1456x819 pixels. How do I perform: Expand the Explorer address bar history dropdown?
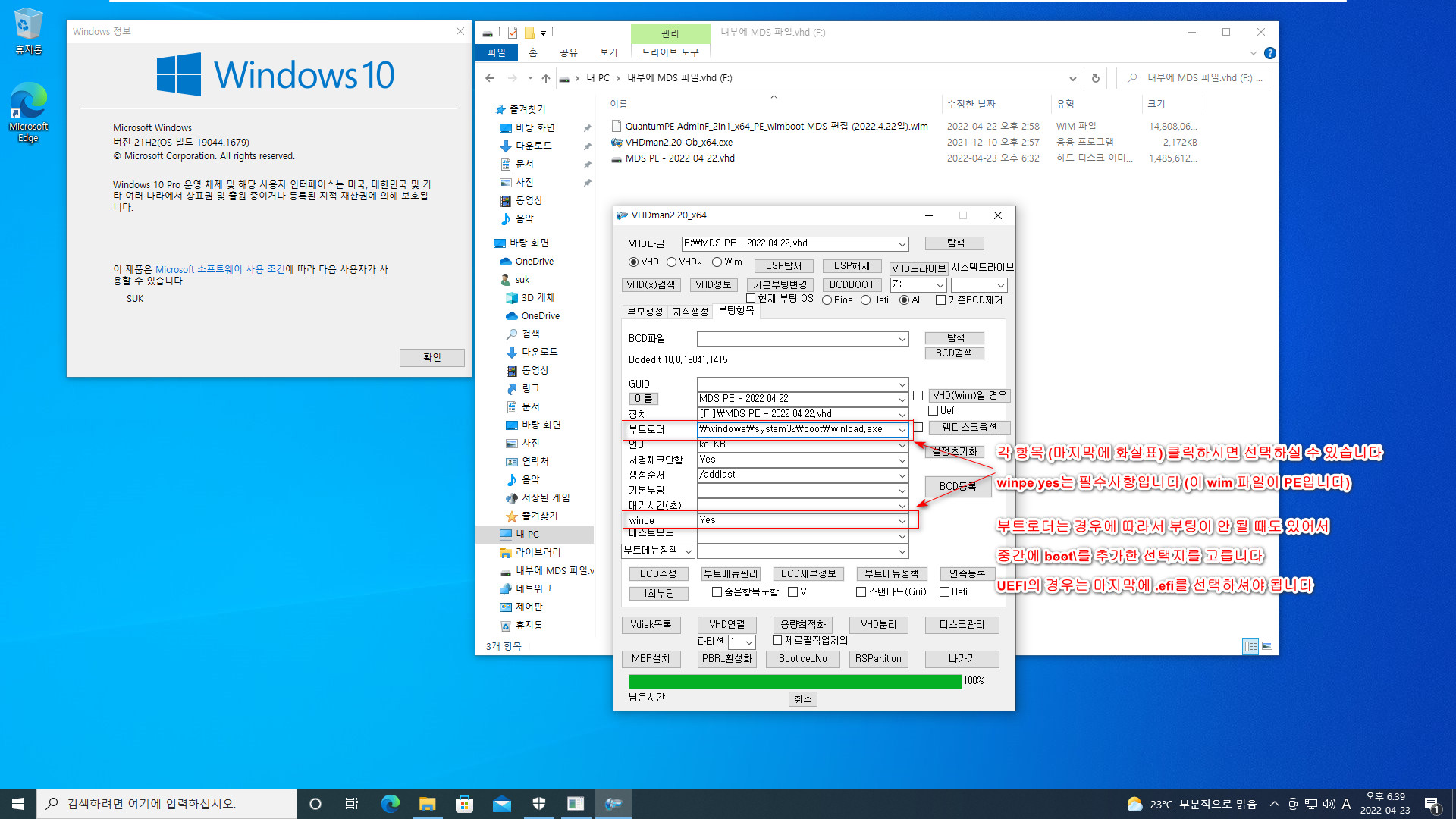[x=1072, y=78]
